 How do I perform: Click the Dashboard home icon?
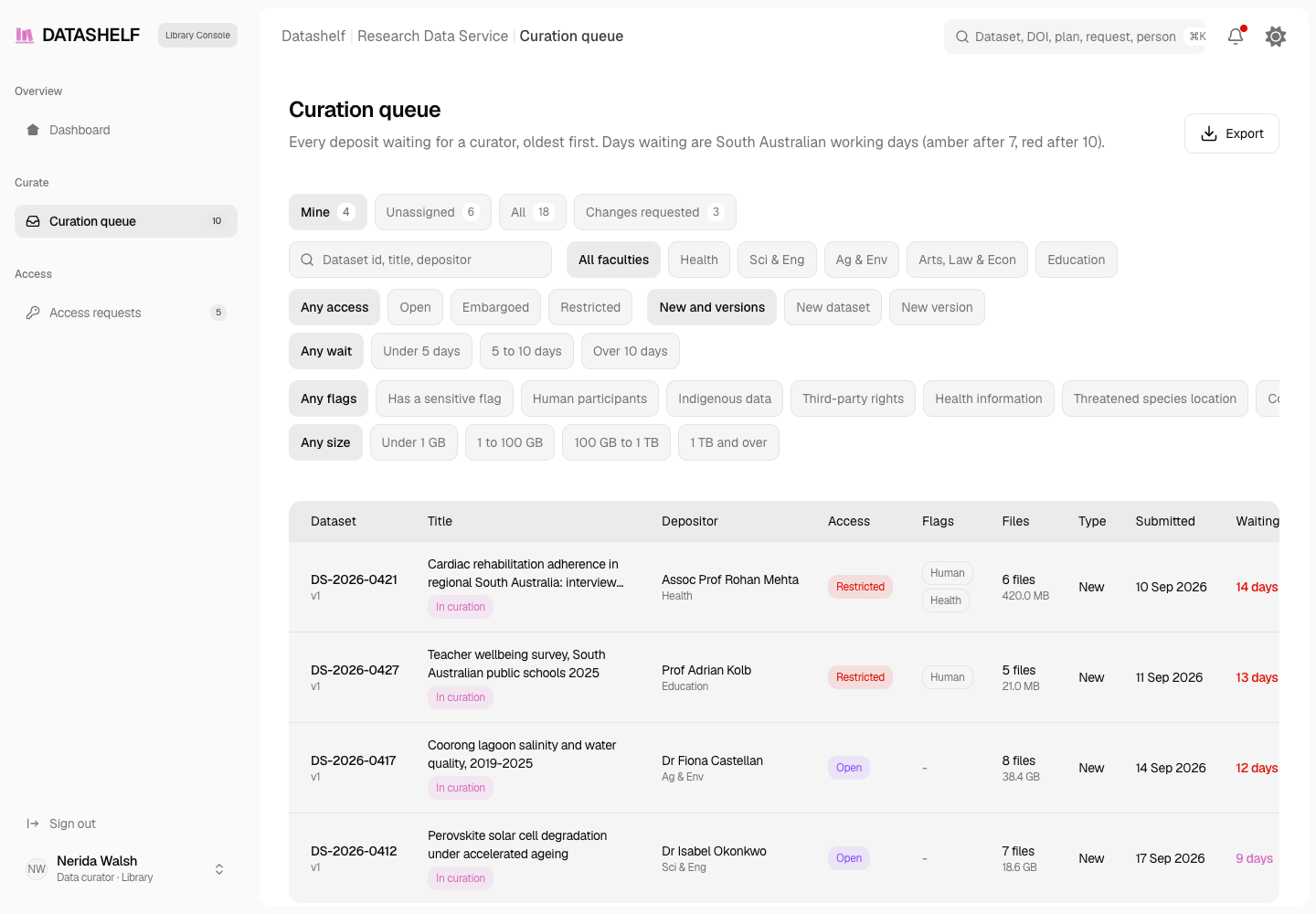tap(33, 130)
